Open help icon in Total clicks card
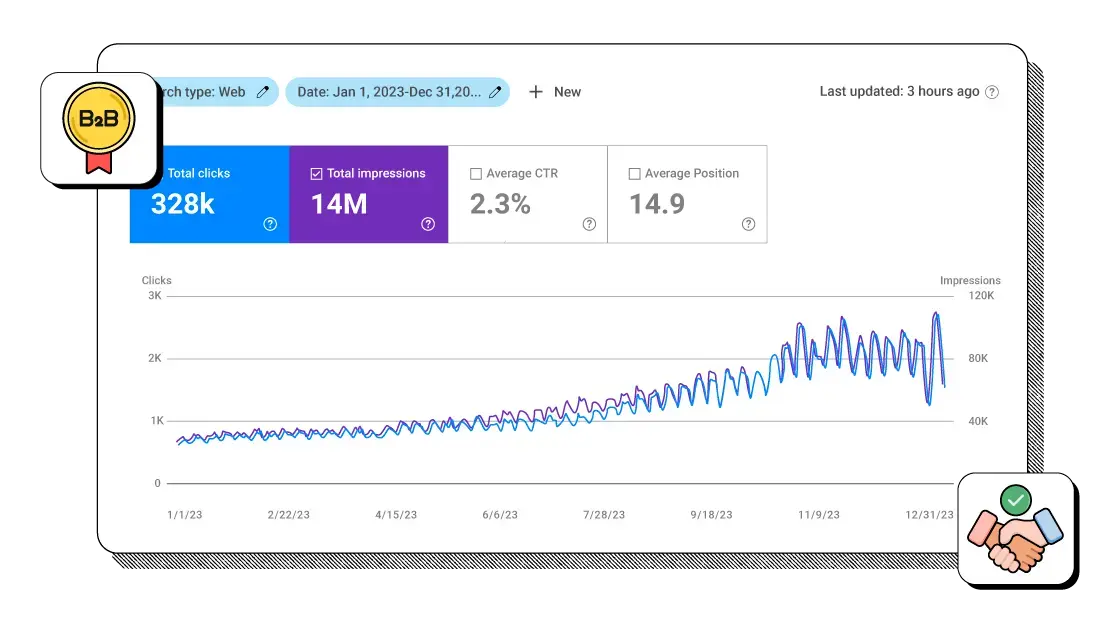The height and width of the screenshot is (633, 1120). [270, 224]
